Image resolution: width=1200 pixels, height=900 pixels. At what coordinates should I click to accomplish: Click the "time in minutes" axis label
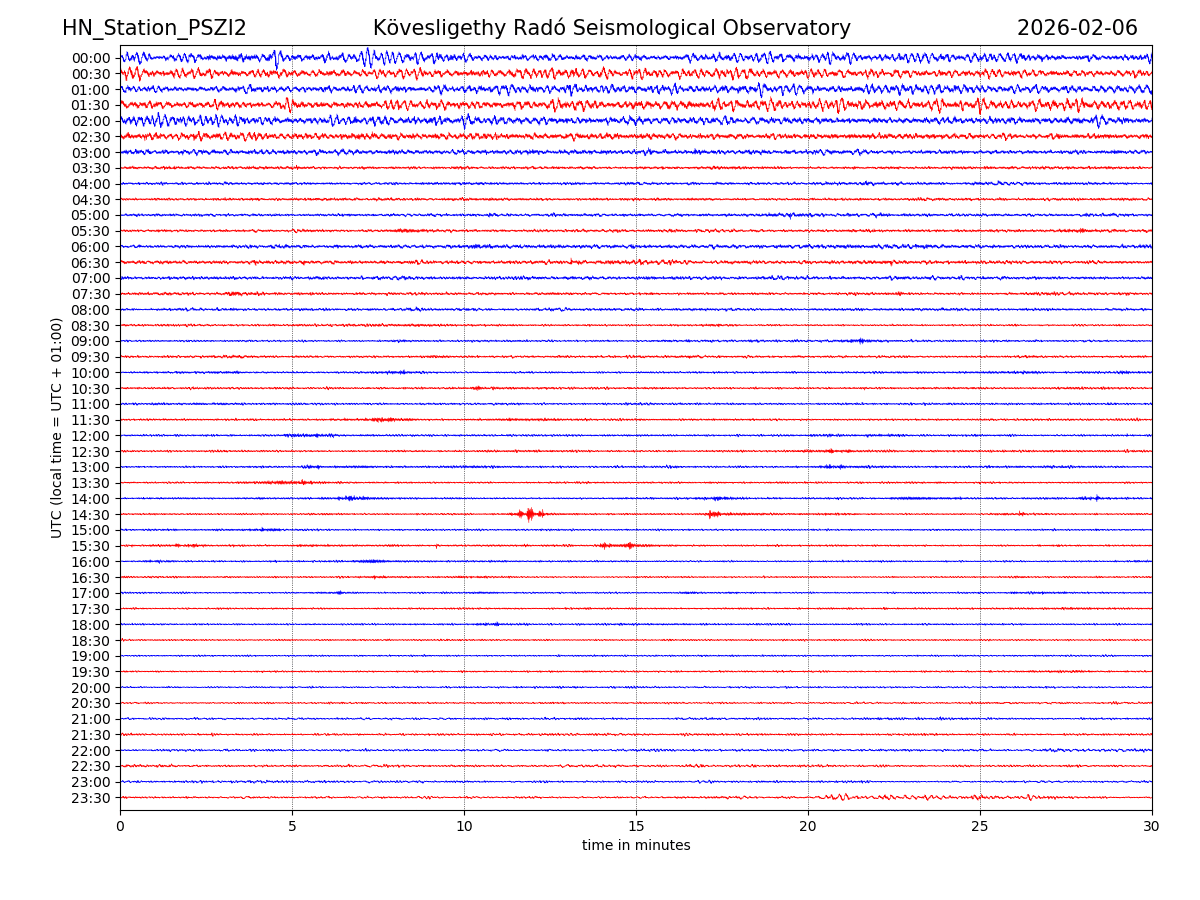click(x=636, y=846)
